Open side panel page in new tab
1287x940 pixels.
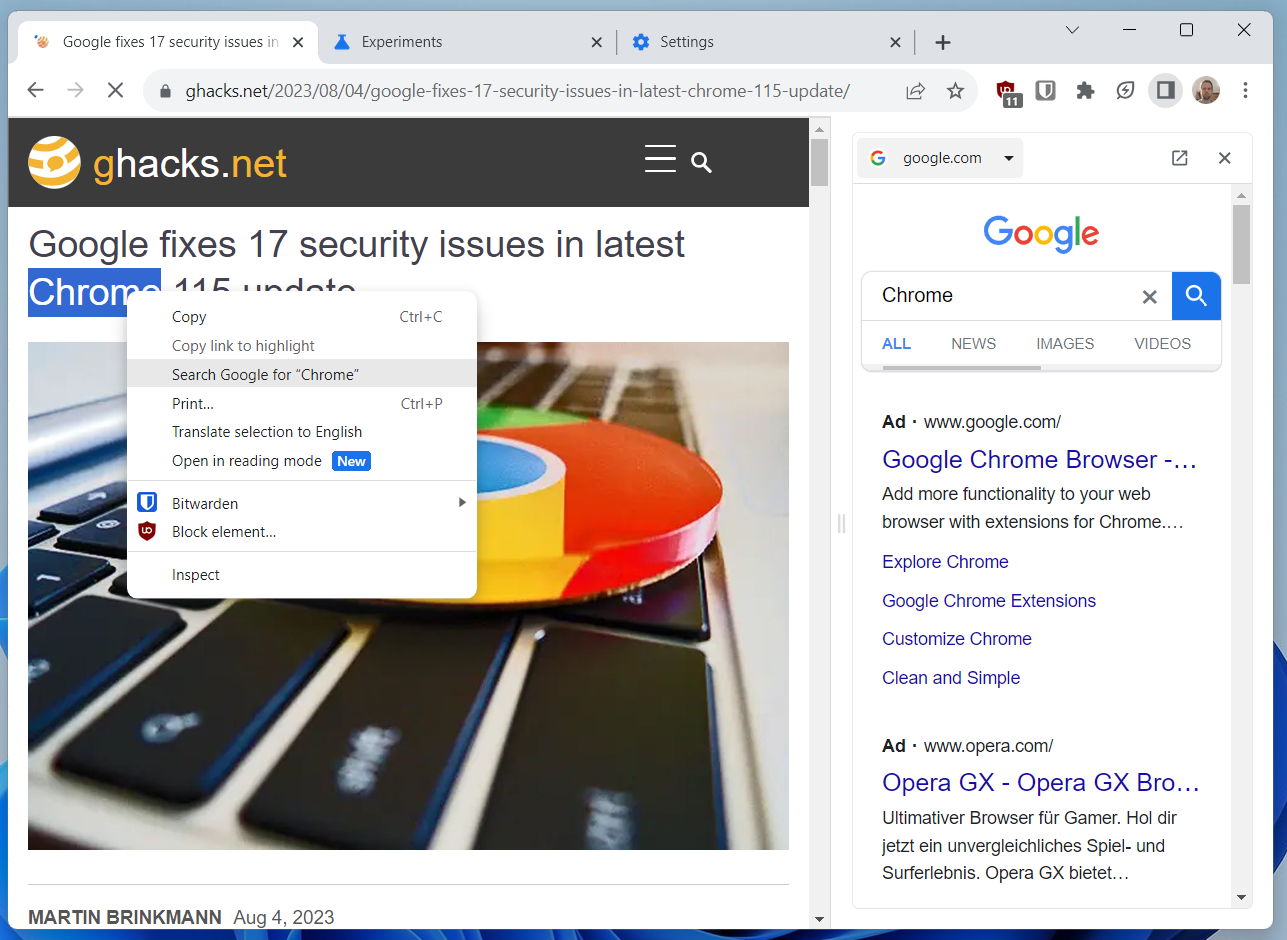click(x=1180, y=158)
